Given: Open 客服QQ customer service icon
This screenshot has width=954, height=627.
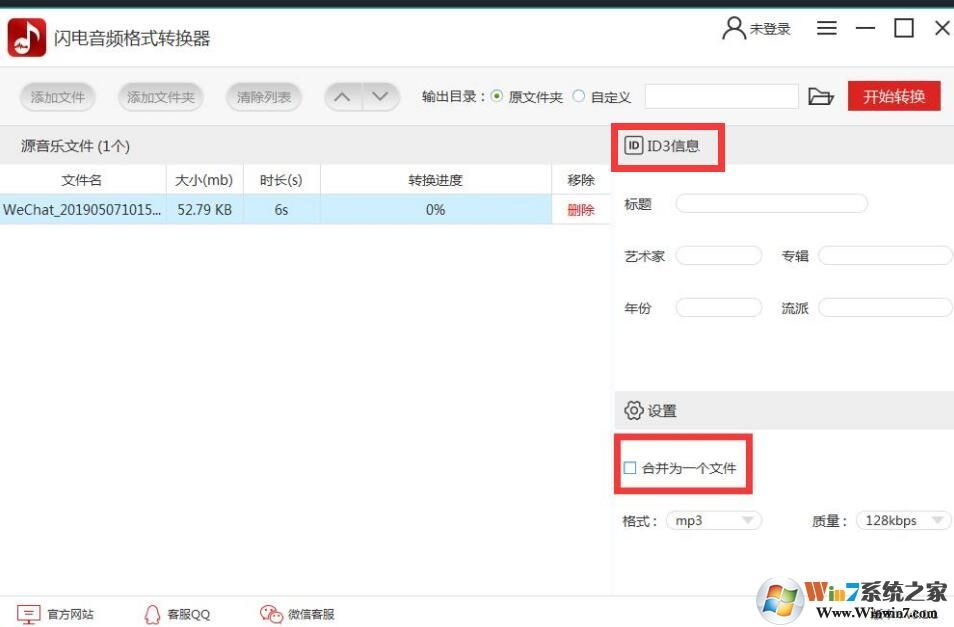Looking at the screenshot, I should coord(152,614).
